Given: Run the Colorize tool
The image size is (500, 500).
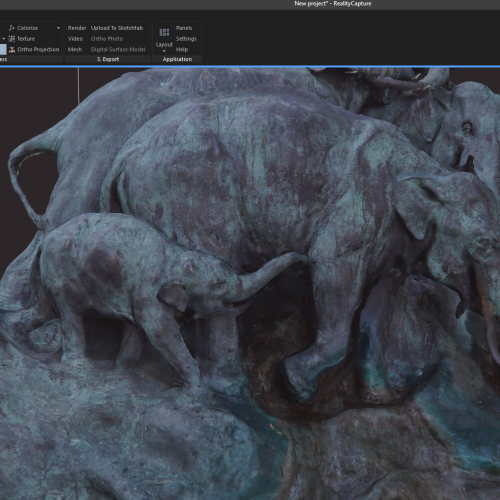Looking at the screenshot, I should (23, 28).
